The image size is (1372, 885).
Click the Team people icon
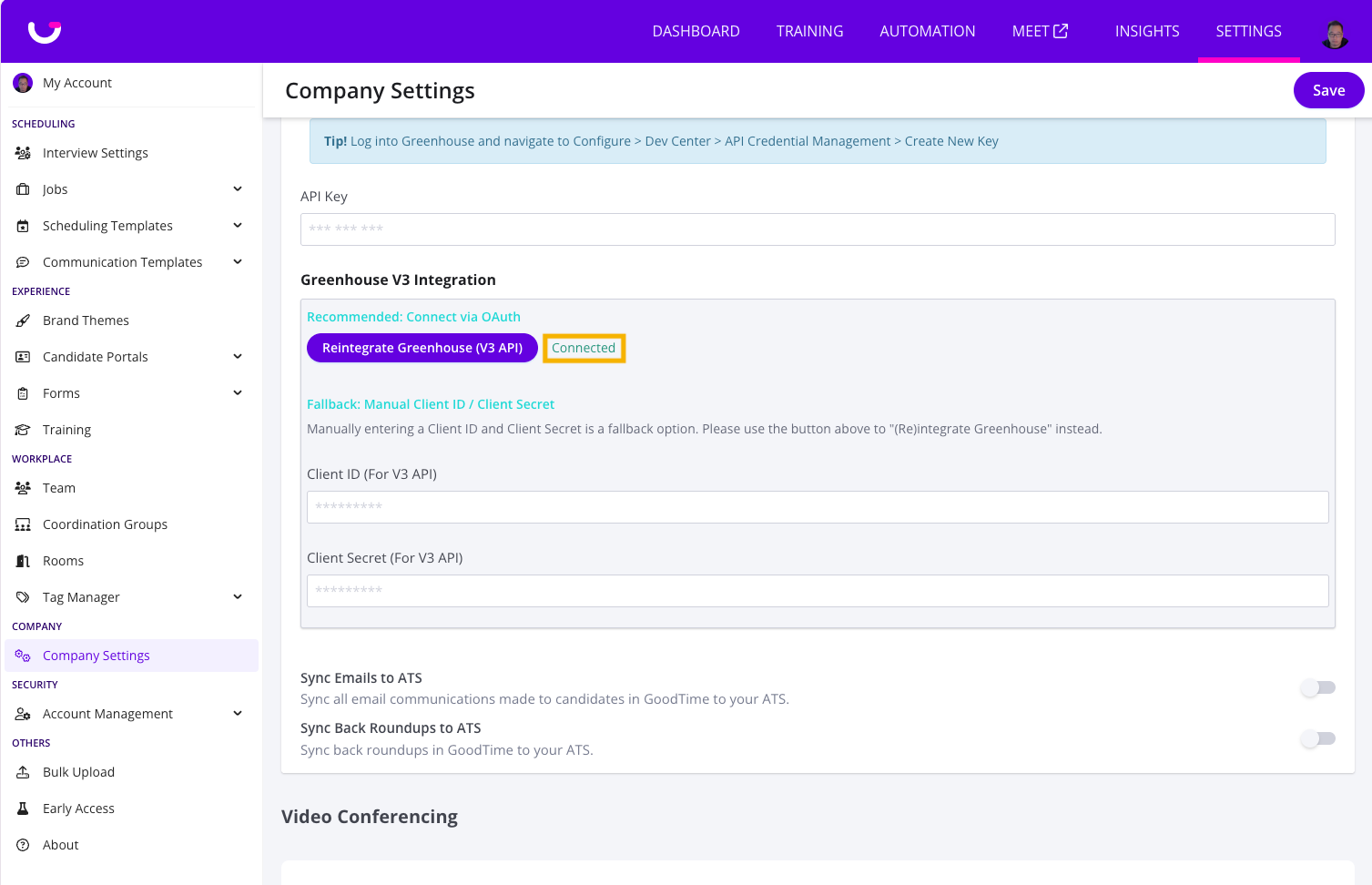23,488
